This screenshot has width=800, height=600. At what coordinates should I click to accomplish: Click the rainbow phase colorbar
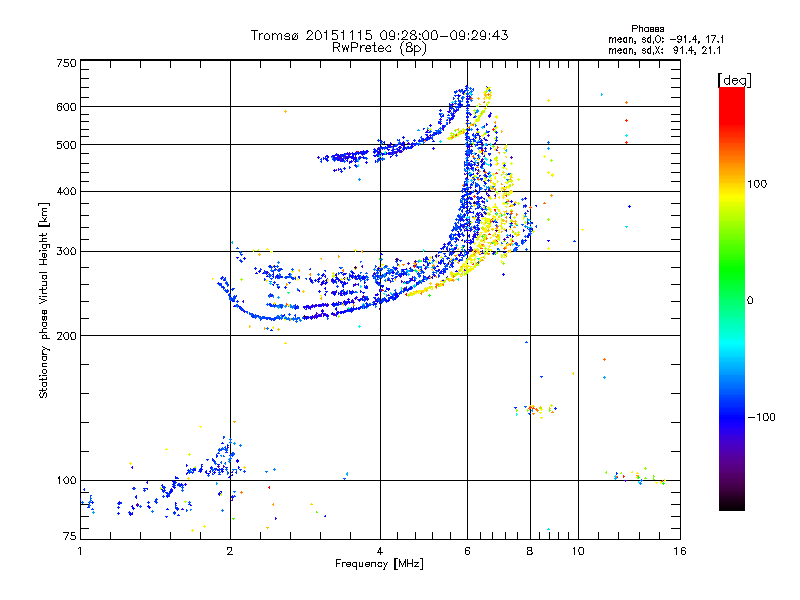click(732, 298)
